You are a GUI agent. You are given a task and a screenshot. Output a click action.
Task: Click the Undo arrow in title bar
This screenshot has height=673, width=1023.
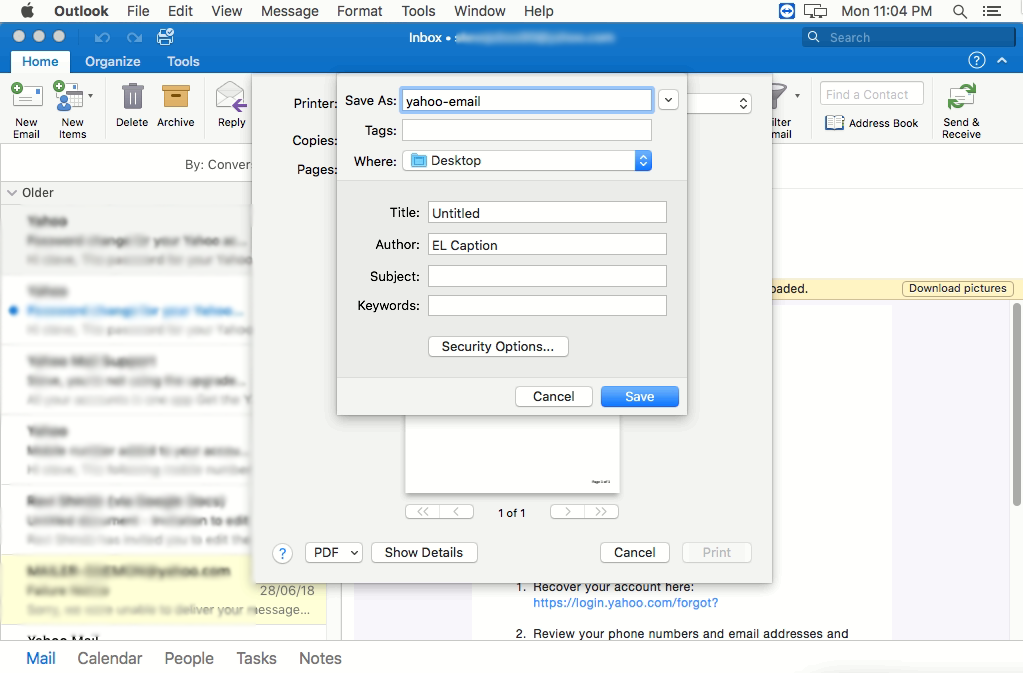coord(102,38)
